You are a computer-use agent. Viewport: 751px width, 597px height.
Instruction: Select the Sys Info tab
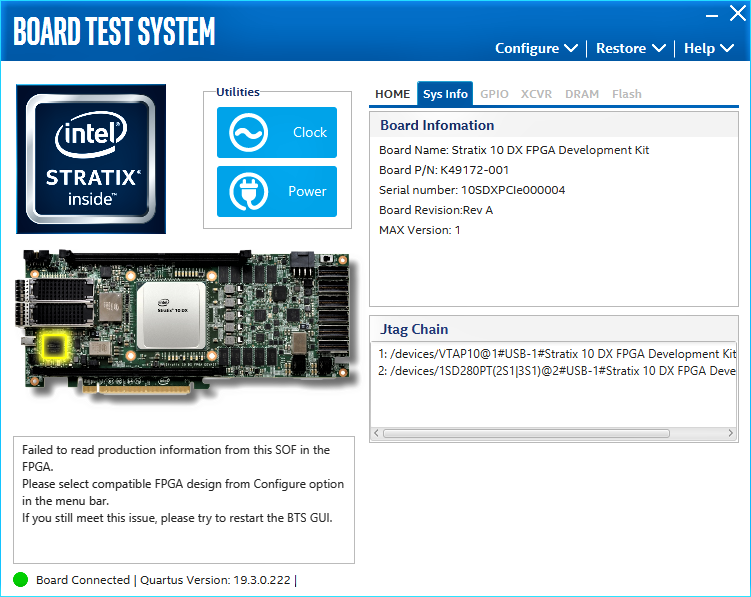[445, 94]
